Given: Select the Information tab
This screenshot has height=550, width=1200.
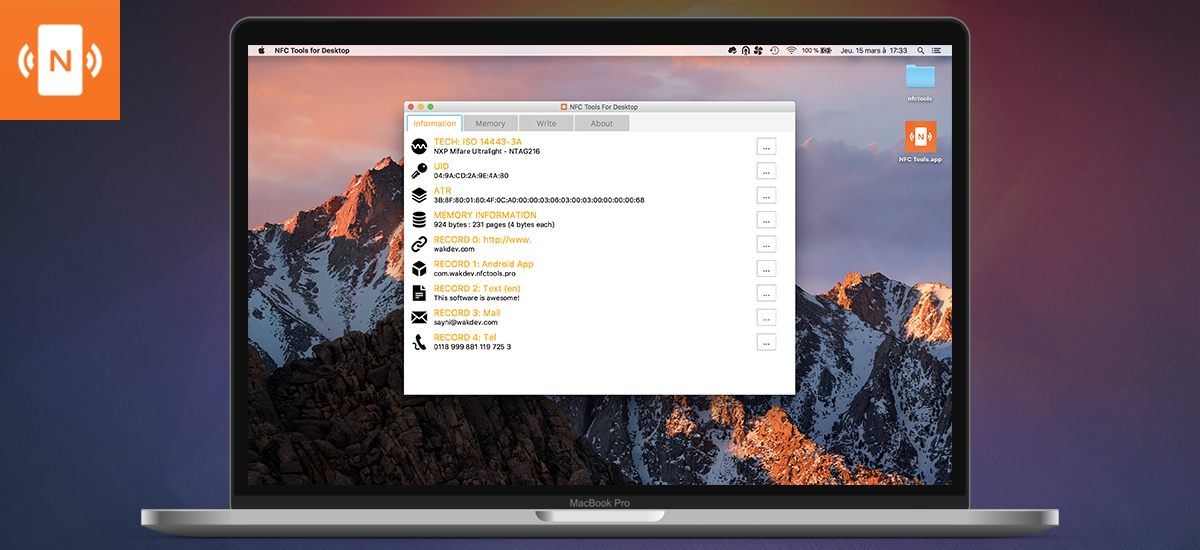Looking at the screenshot, I should pyautogui.click(x=434, y=124).
